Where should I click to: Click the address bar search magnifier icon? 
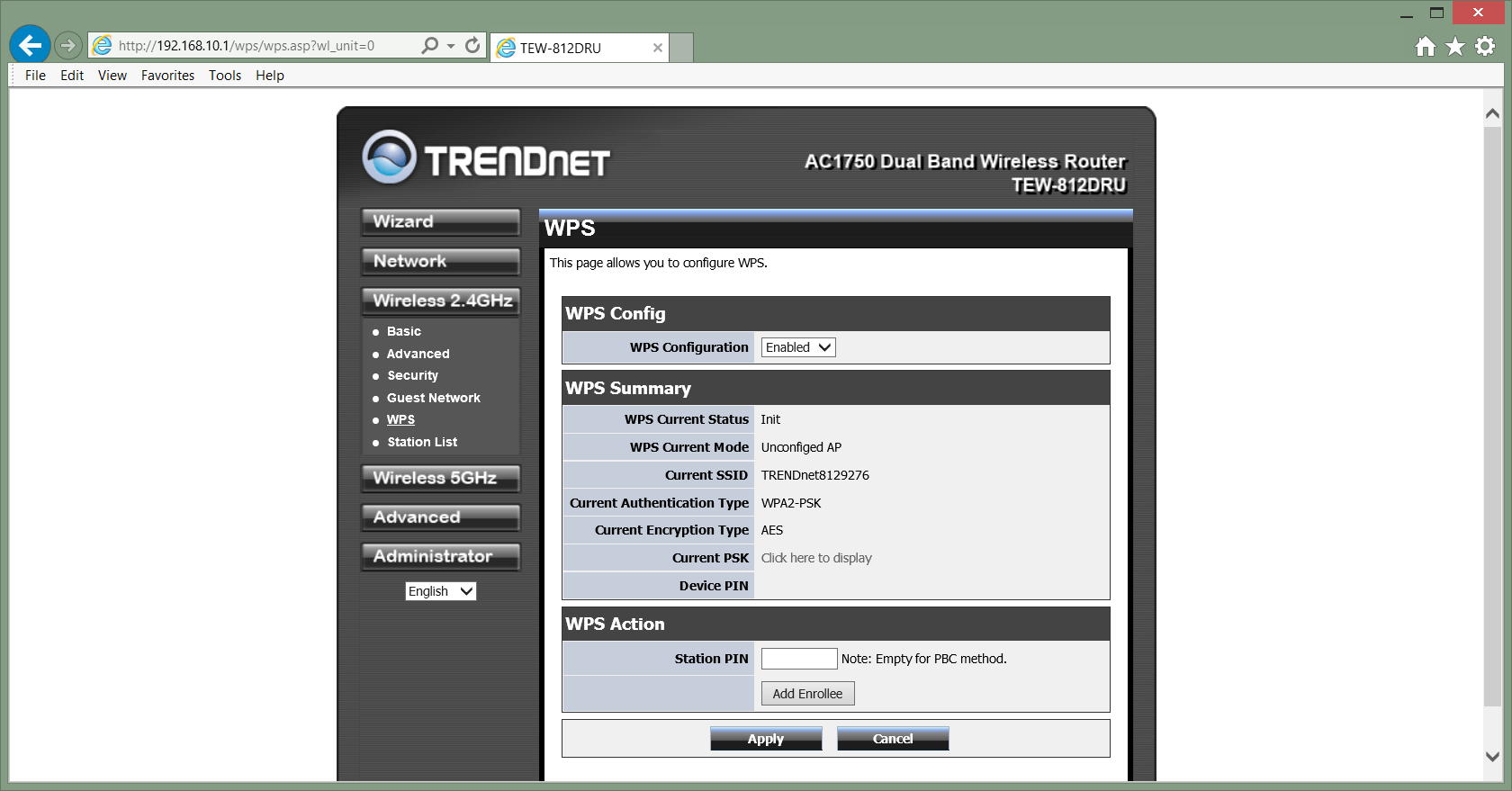[x=430, y=45]
